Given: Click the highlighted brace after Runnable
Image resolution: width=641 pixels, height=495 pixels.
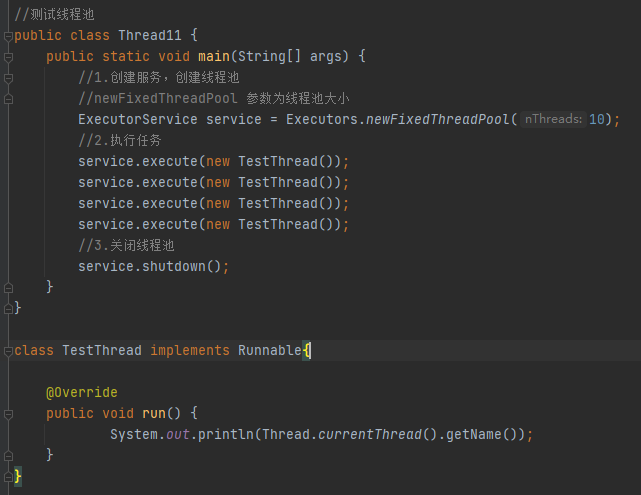Looking at the screenshot, I should (308, 350).
